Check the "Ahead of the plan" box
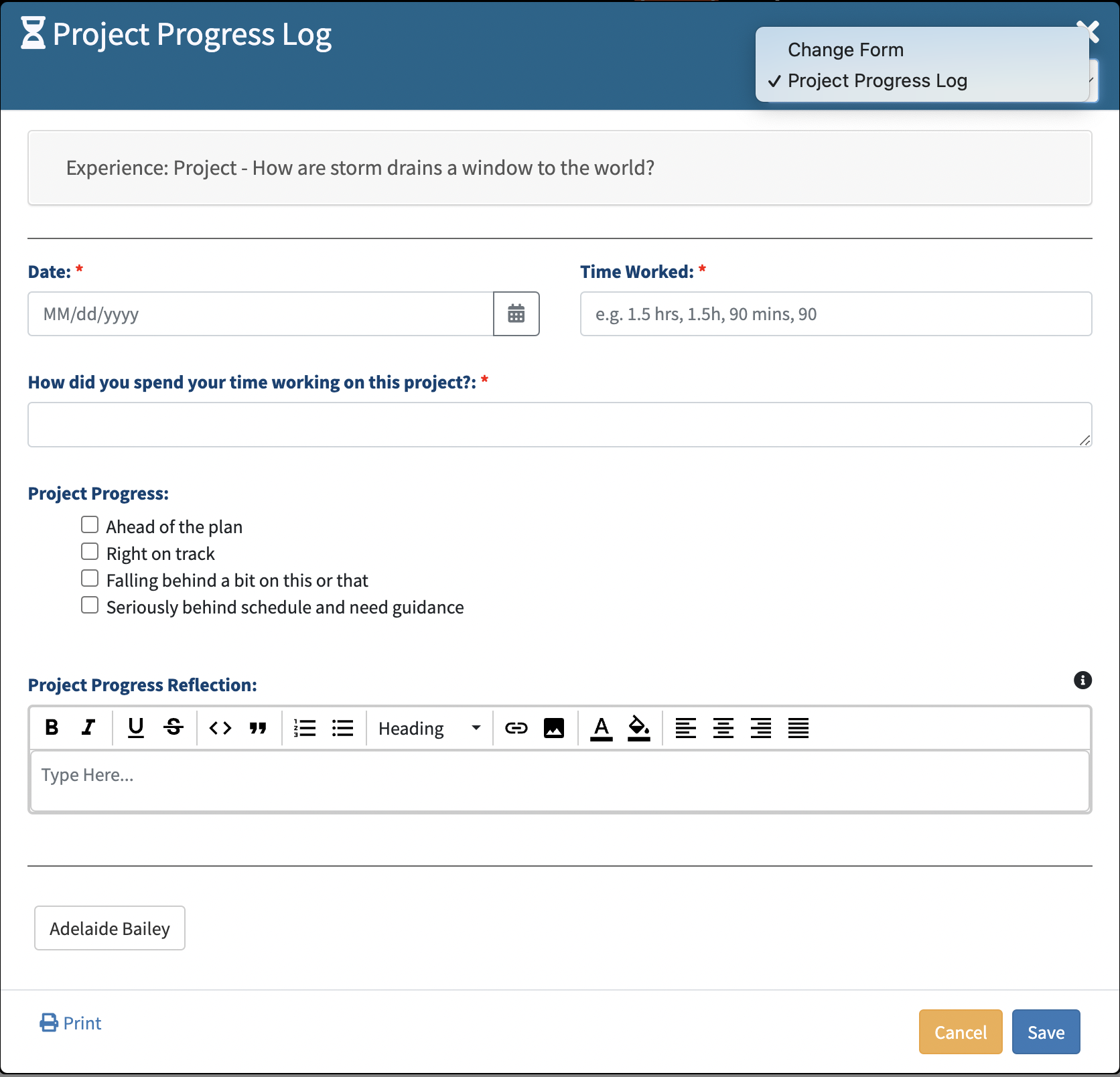 [x=90, y=524]
